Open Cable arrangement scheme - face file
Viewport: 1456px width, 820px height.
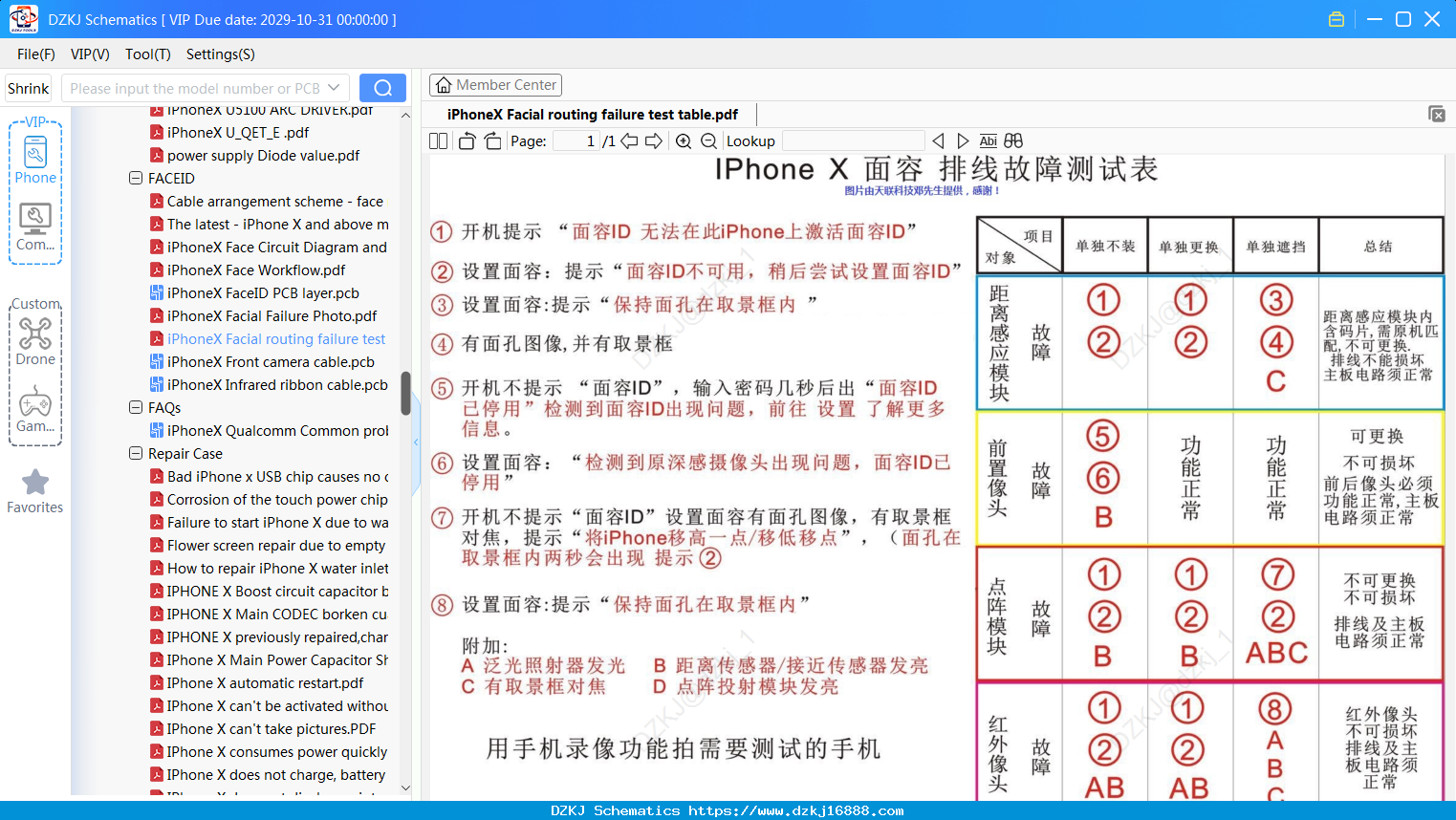click(267, 202)
